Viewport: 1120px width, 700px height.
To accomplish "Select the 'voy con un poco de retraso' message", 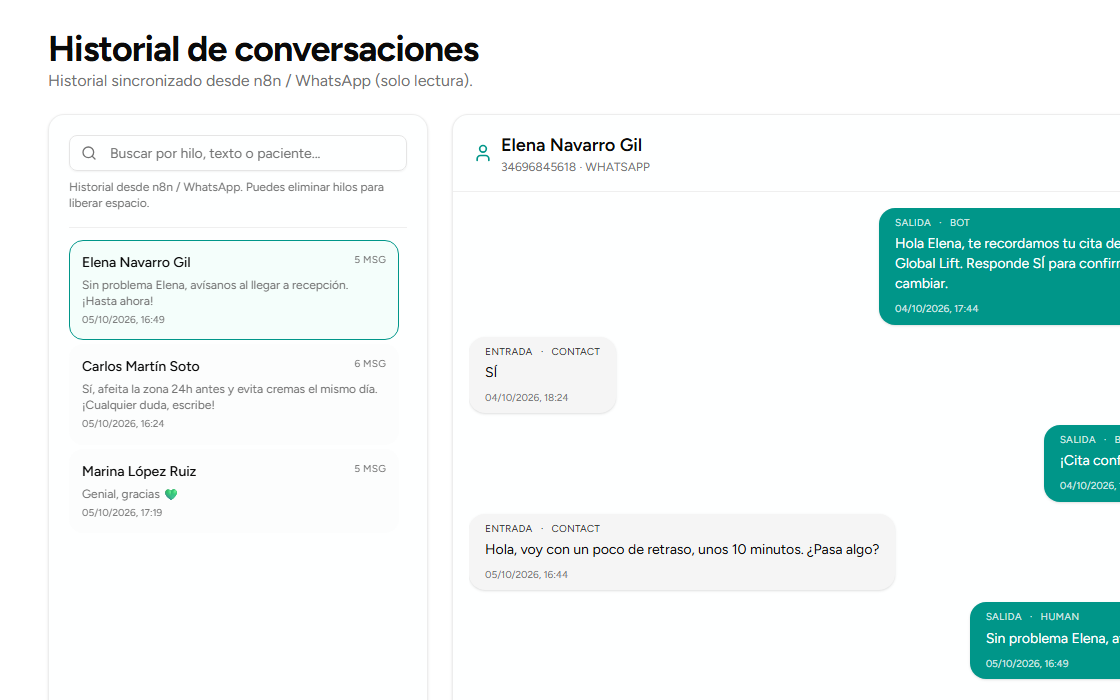I will (x=682, y=552).
